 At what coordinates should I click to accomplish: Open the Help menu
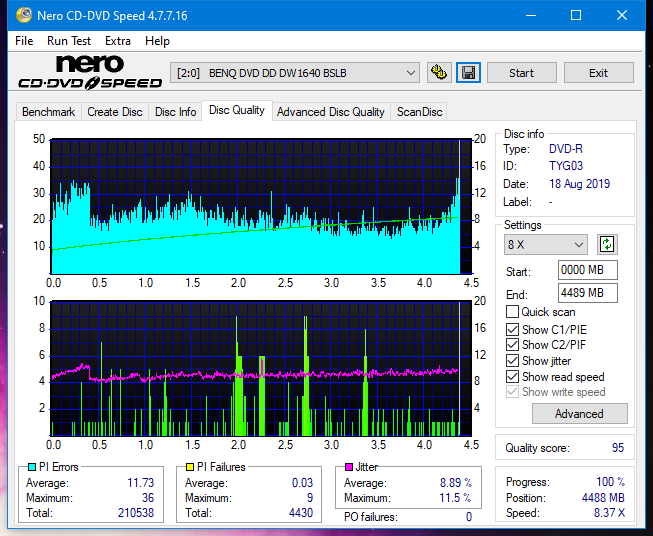(157, 41)
